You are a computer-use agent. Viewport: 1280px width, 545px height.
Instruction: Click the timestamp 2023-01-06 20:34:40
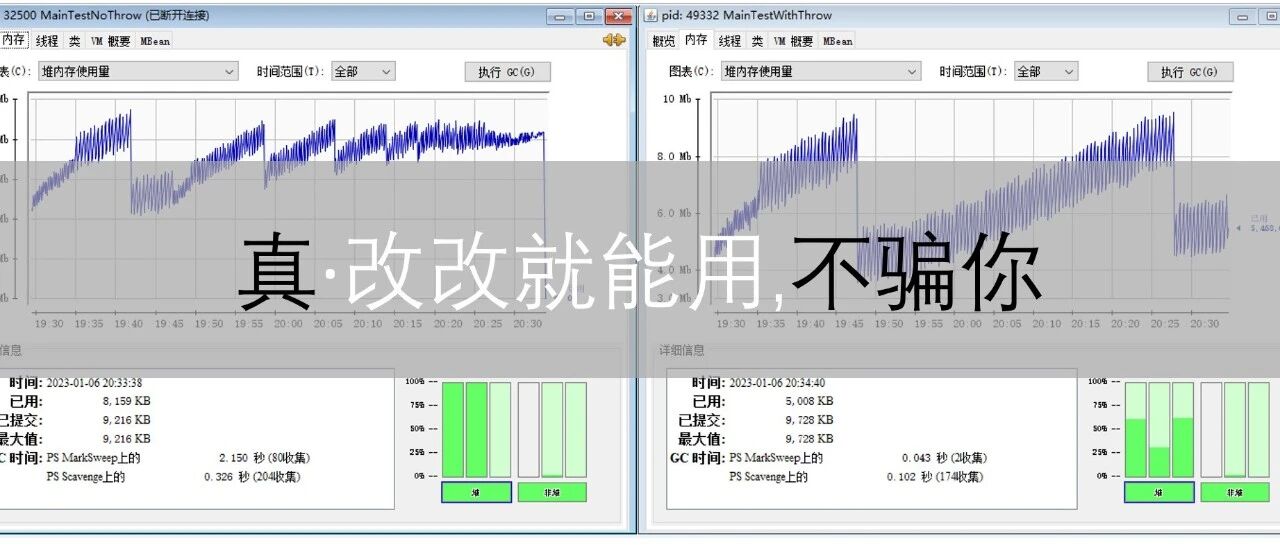click(777, 383)
